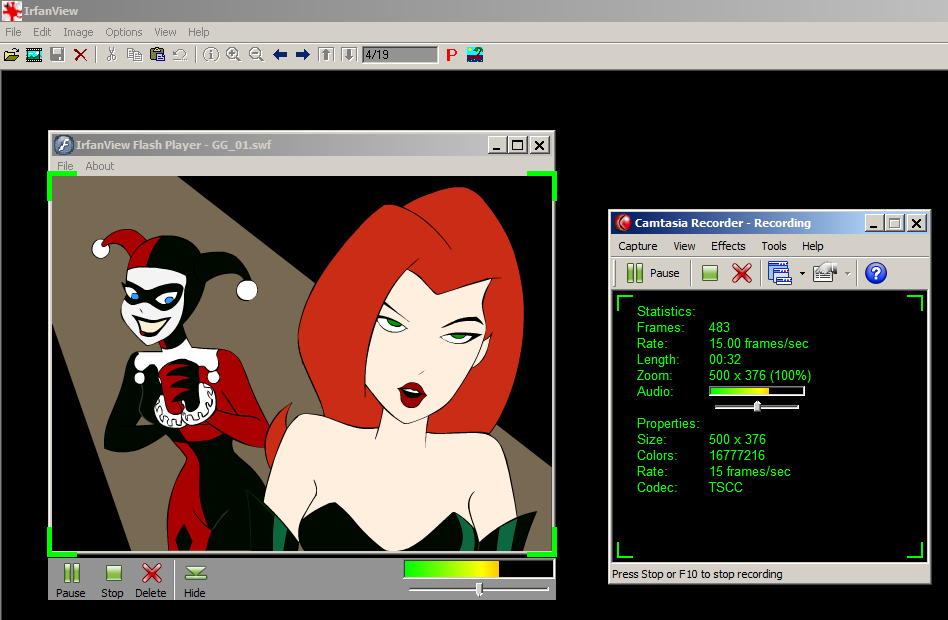Click the Cut scissors icon
The image size is (948, 620).
click(111, 55)
